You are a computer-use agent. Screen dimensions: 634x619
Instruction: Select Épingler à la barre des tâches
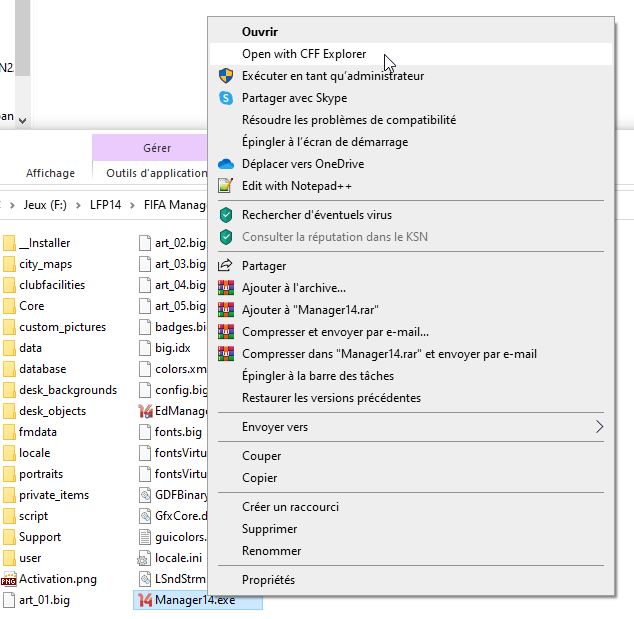[411, 376]
